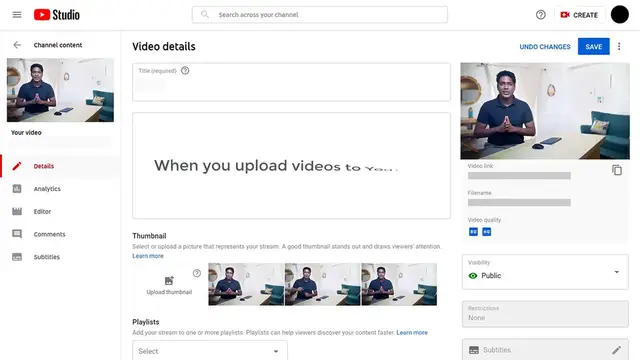Choose the first auto-generated thumbnail

click(x=246, y=284)
